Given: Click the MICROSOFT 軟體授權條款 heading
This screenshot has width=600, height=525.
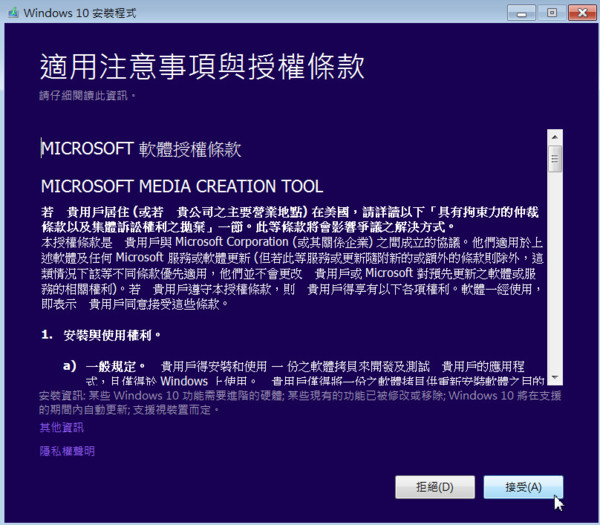Looking at the screenshot, I should 141,149.
